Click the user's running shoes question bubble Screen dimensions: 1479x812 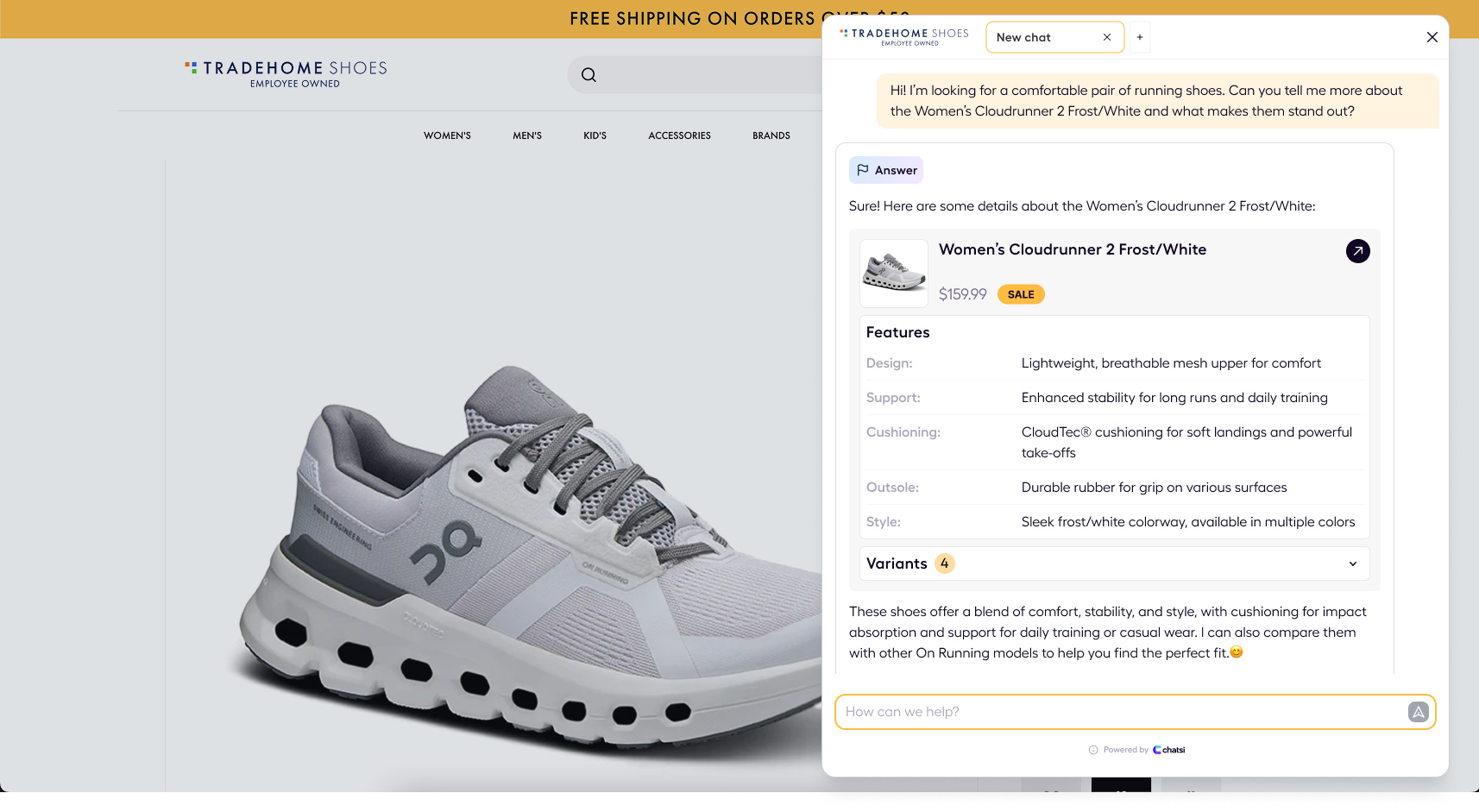tap(1158, 101)
